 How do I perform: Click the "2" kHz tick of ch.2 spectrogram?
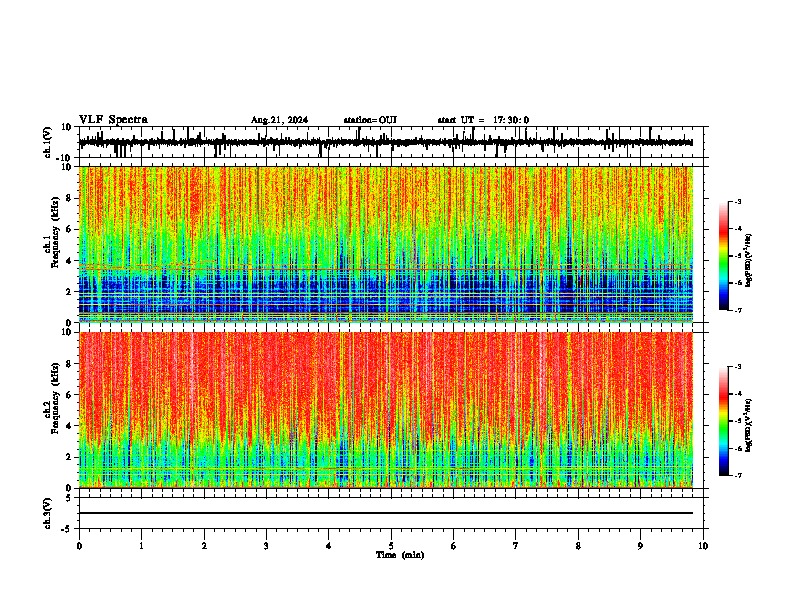point(69,457)
